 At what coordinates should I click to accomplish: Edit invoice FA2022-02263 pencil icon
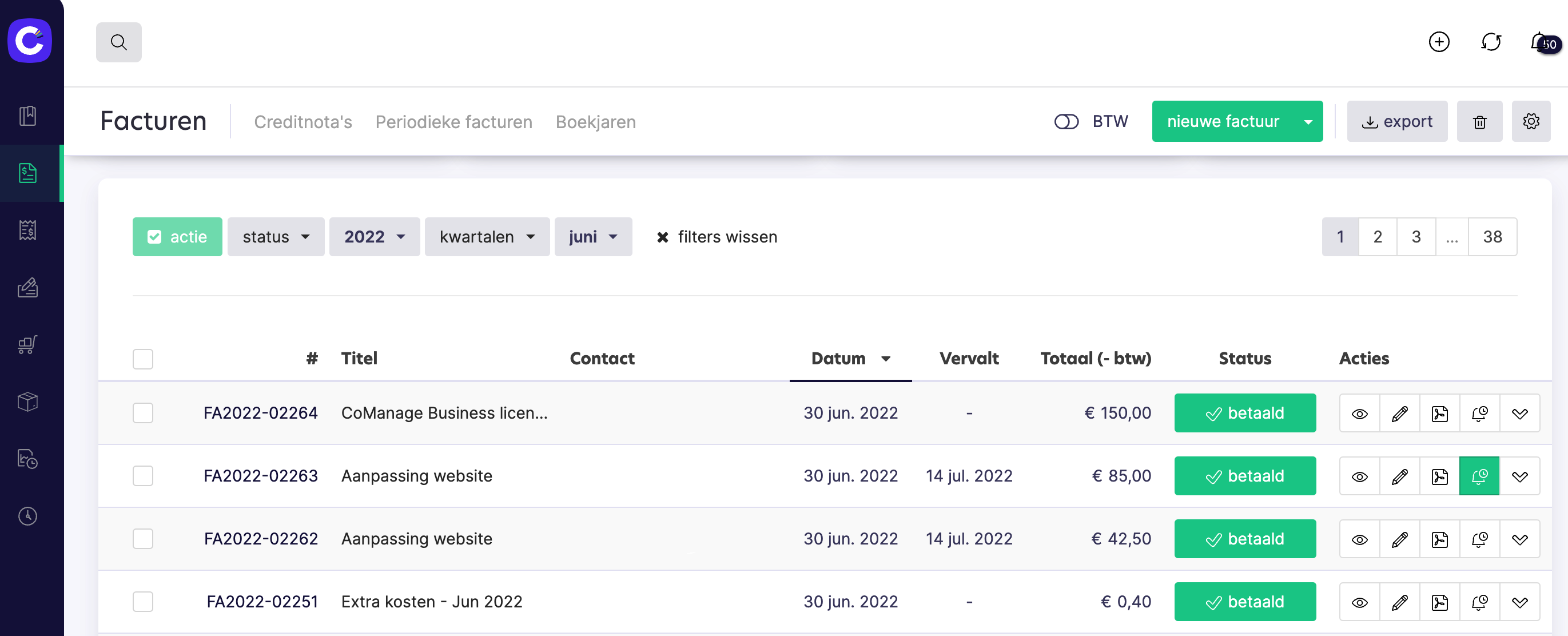pyautogui.click(x=1399, y=476)
